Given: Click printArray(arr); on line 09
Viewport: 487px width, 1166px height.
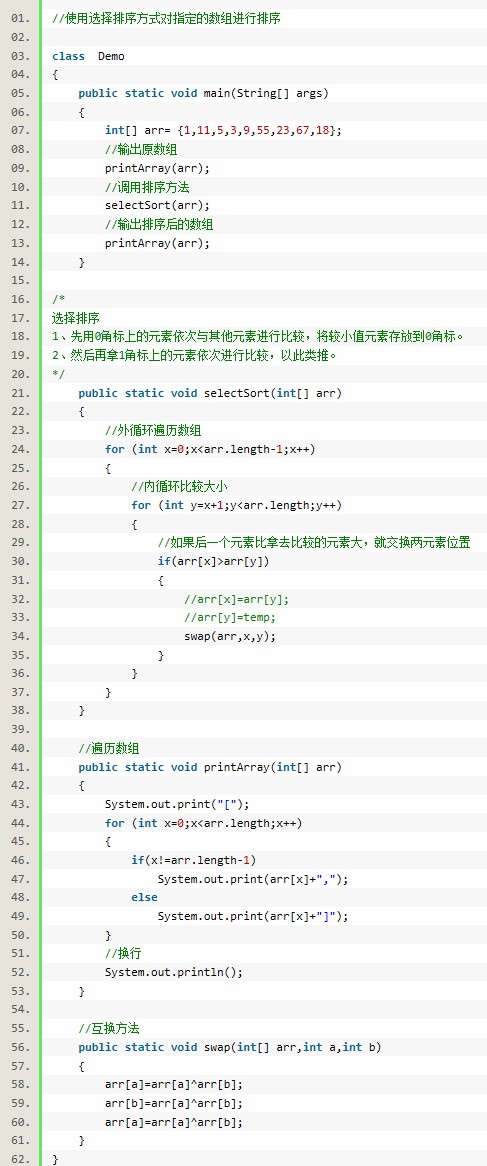Looking at the screenshot, I should pos(158,168).
